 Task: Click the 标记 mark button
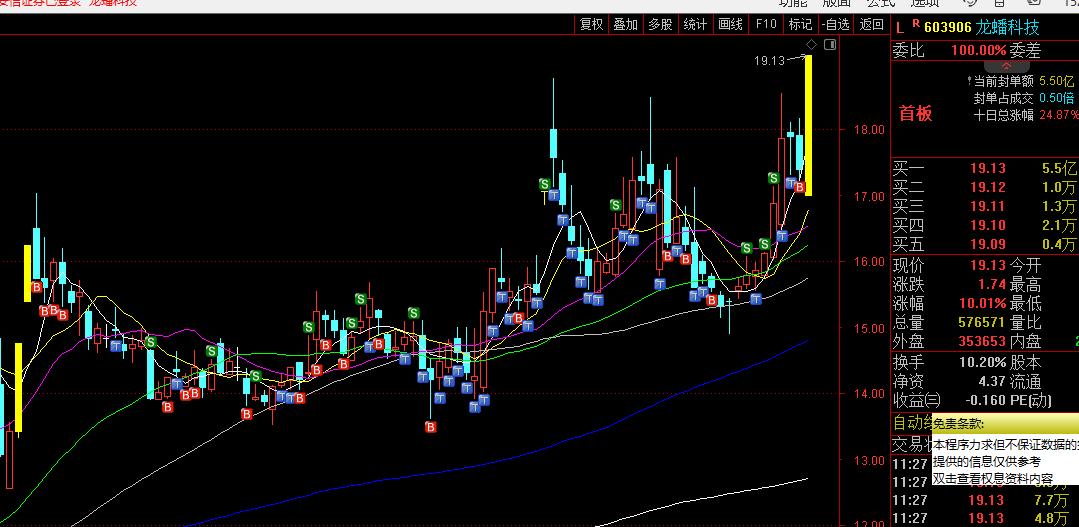pos(800,24)
